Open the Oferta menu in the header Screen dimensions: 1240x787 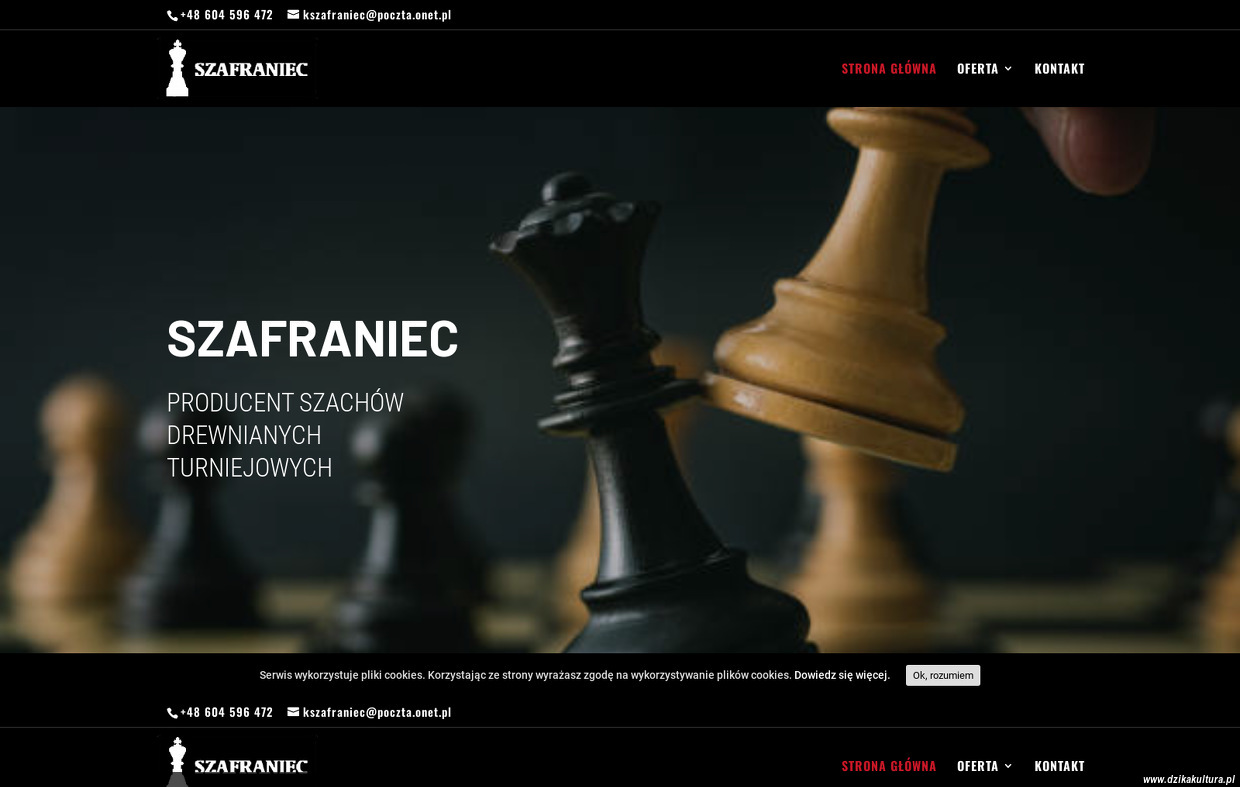978,68
